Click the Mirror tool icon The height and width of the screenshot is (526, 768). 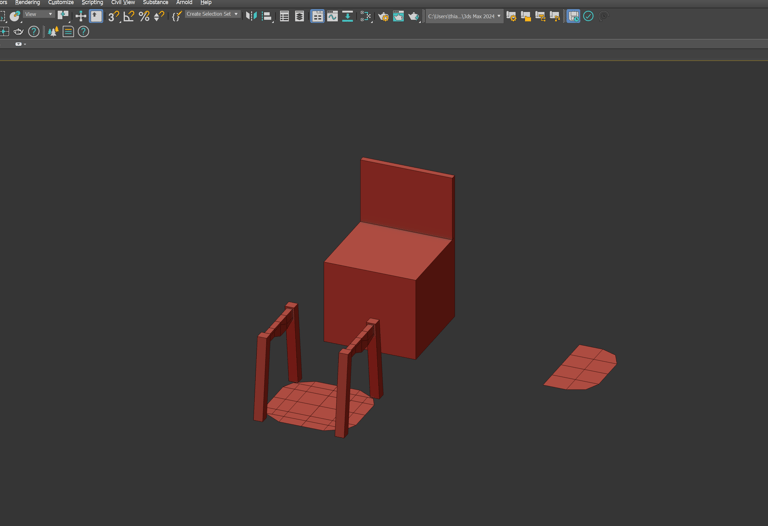coord(252,16)
